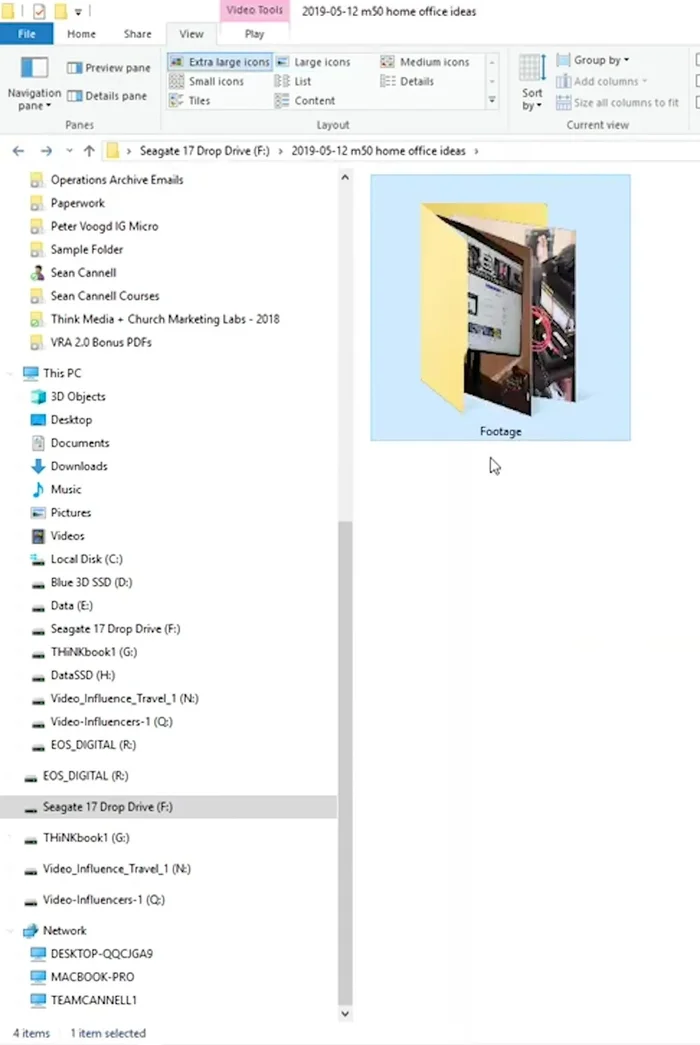This screenshot has width=700, height=1045.
Task: Click the Documents icon
Action: pos(38,443)
